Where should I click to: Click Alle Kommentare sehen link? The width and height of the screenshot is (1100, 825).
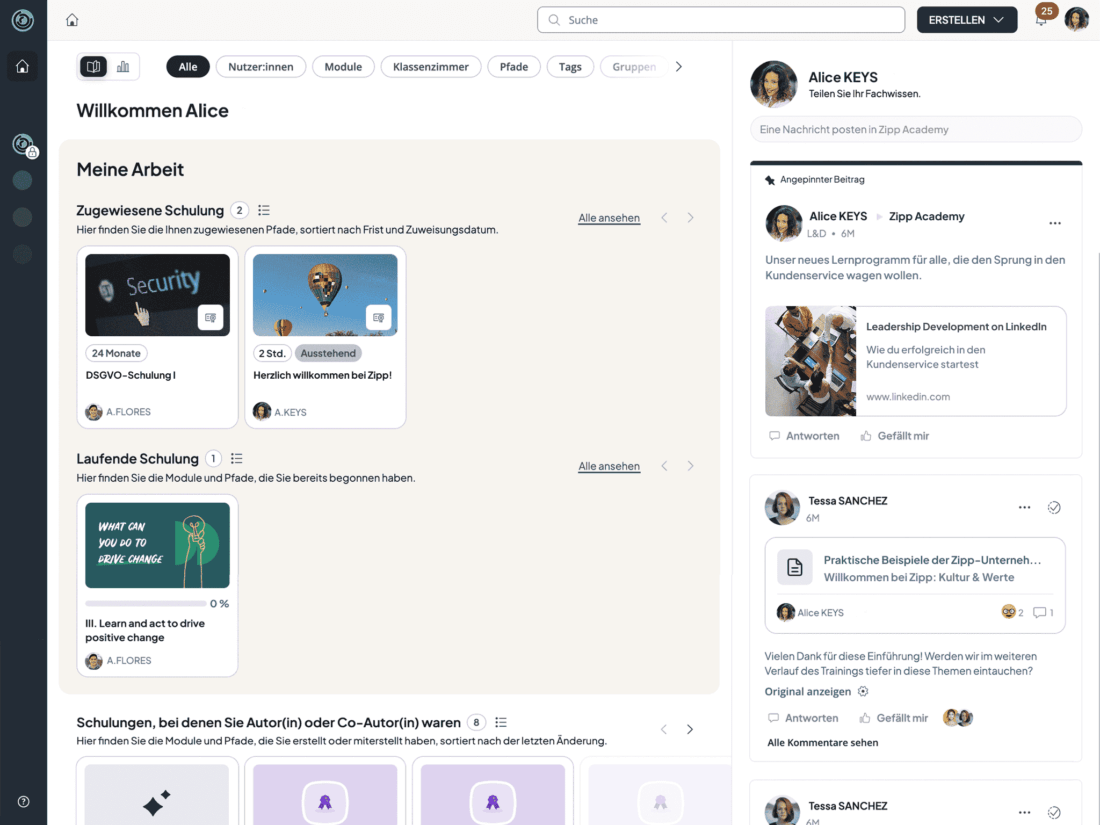(822, 742)
